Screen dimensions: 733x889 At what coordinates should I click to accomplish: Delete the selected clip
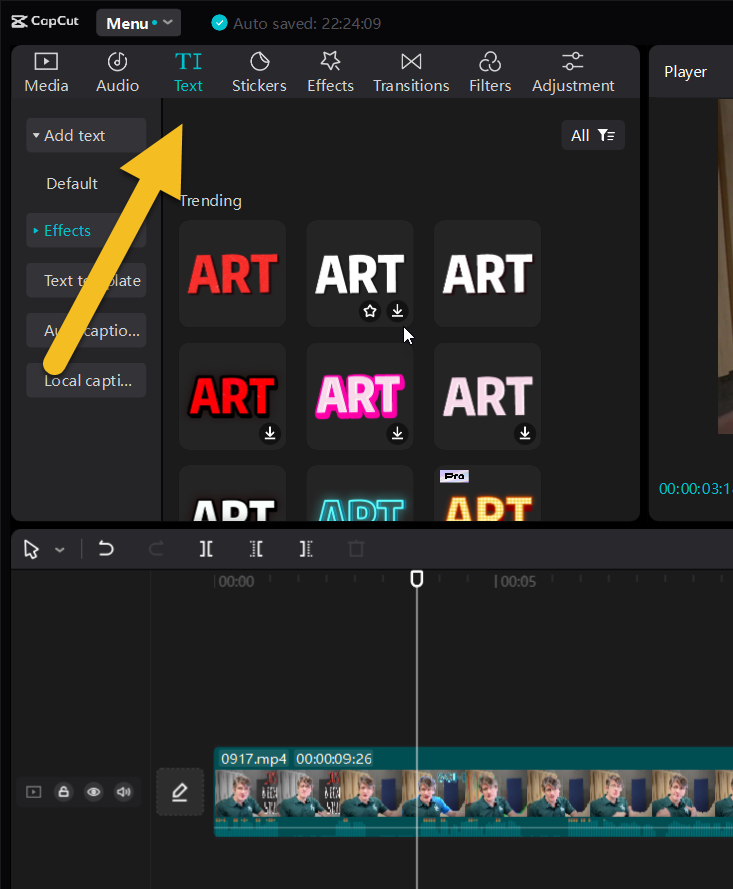(356, 549)
